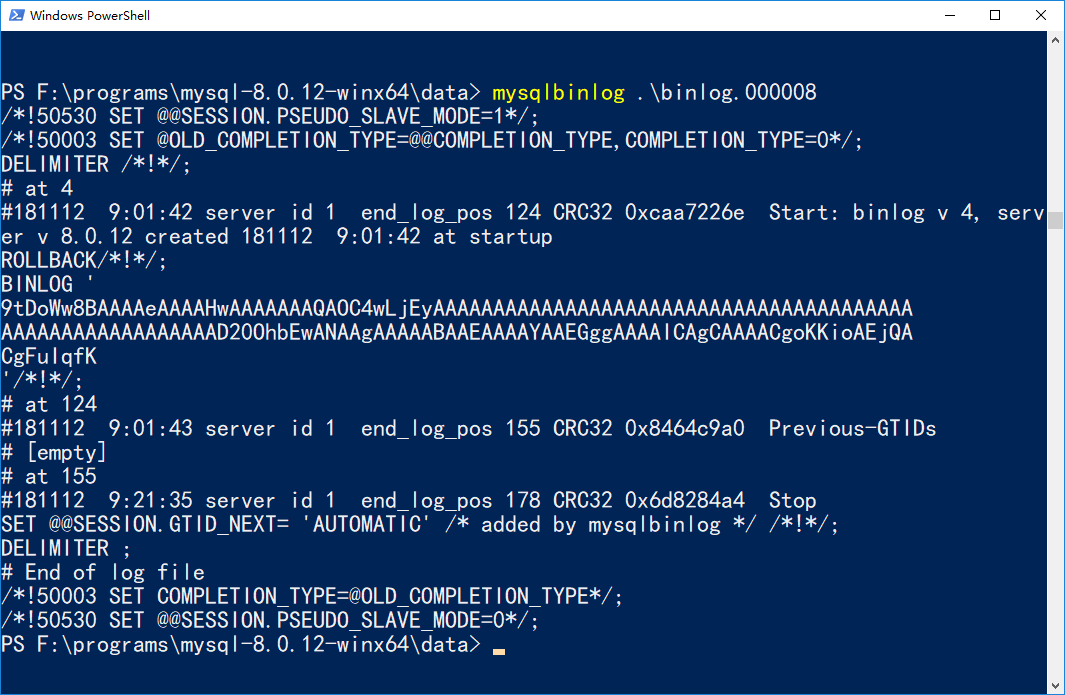This screenshot has height=695, width=1065.
Task: Click the word "Stop" in the output
Action: tap(792, 501)
